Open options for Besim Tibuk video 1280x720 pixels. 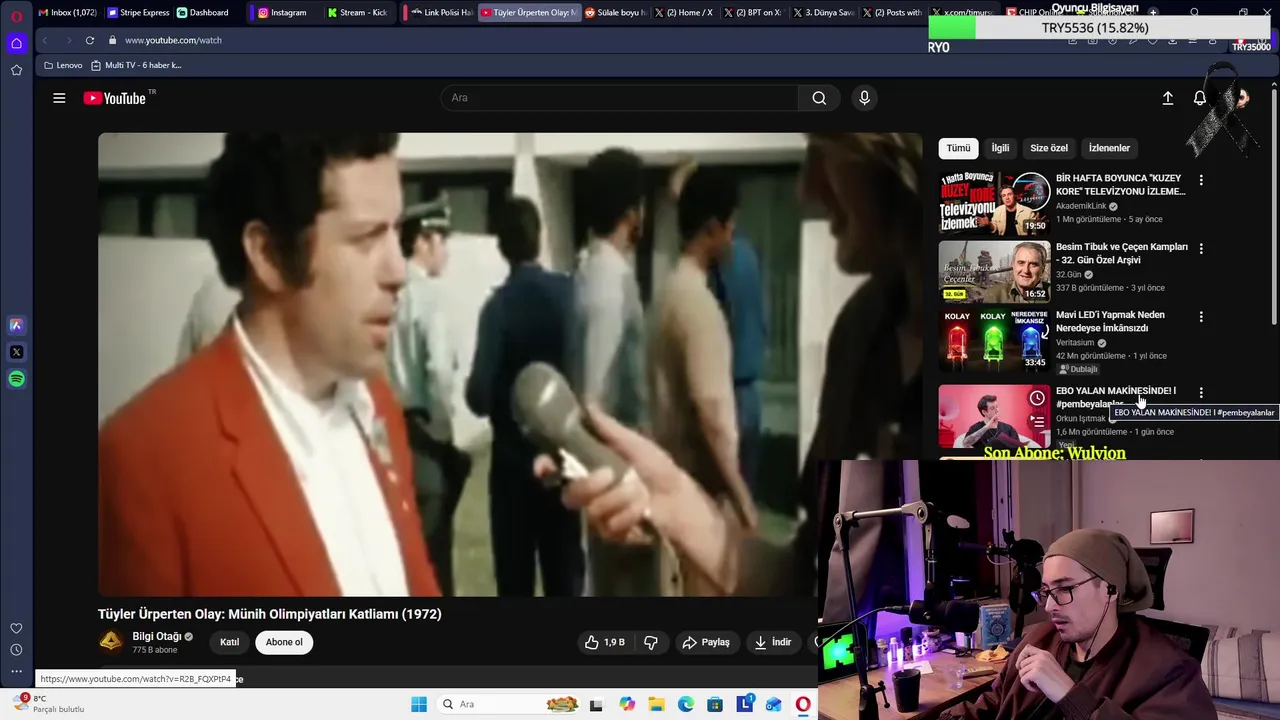pos(1201,248)
